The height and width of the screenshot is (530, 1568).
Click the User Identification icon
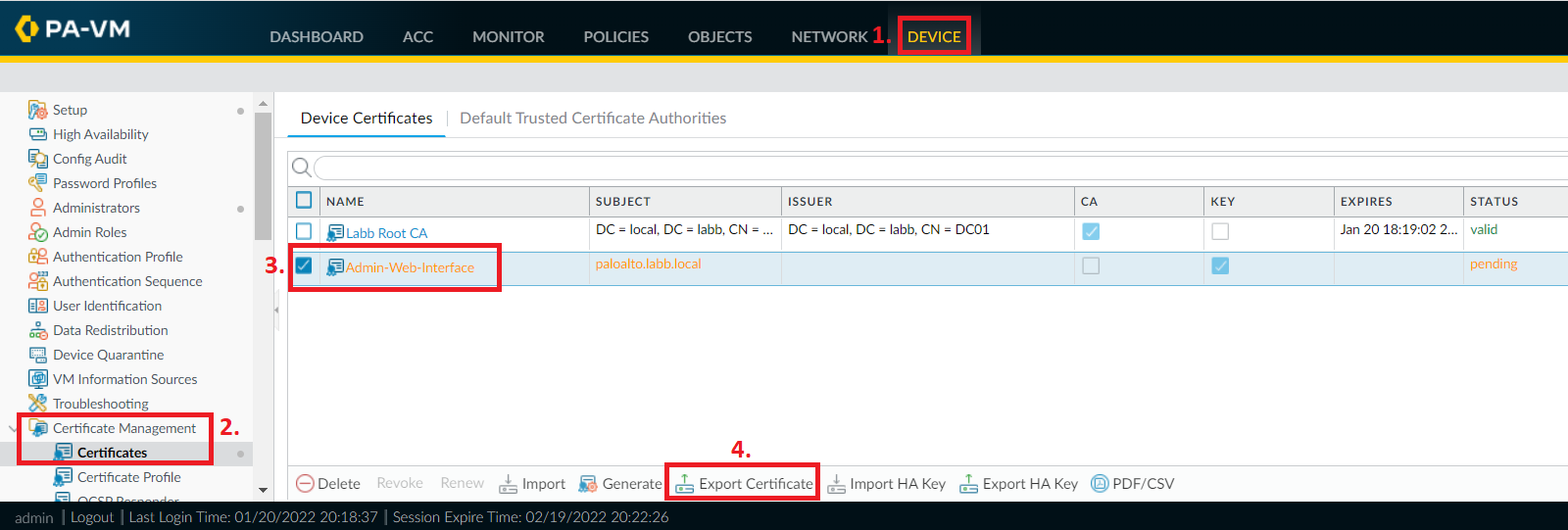click(38, 306)
